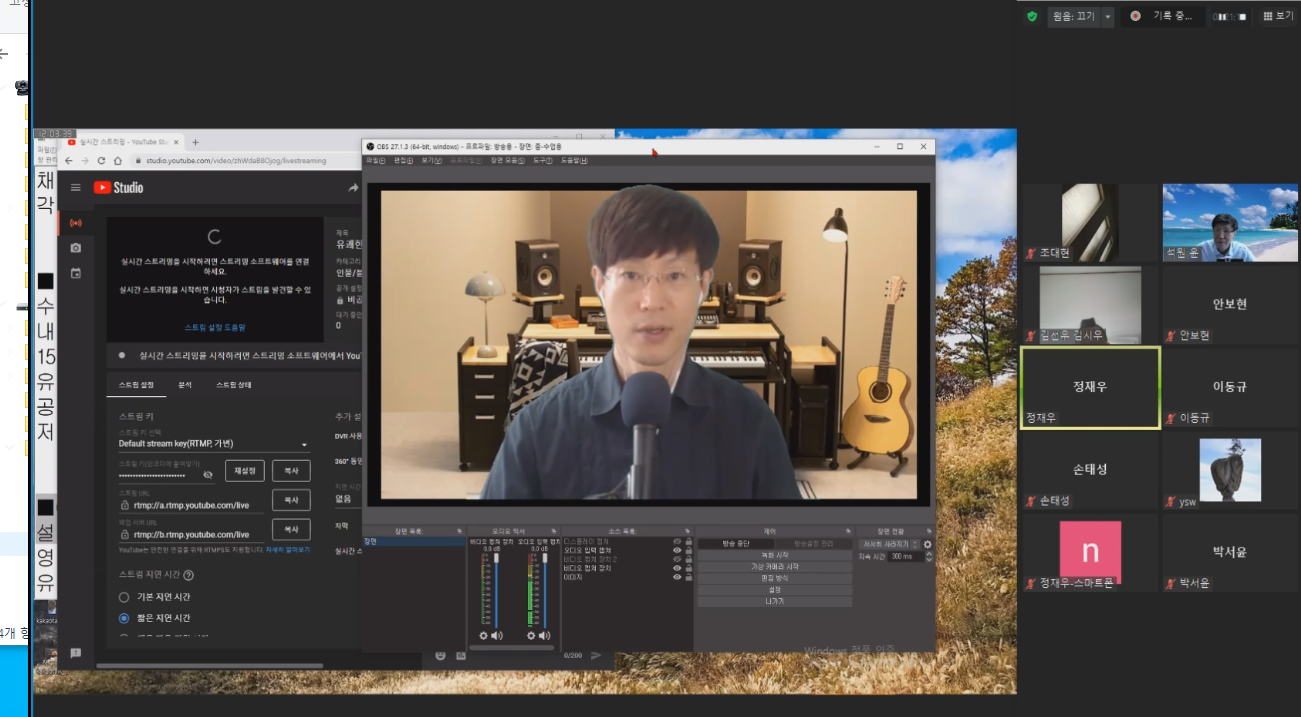Click the 녹화 시작 button in OBS
Image resolution: width=1301 pixels, height=717 pixels.
[x=774, y=555]
